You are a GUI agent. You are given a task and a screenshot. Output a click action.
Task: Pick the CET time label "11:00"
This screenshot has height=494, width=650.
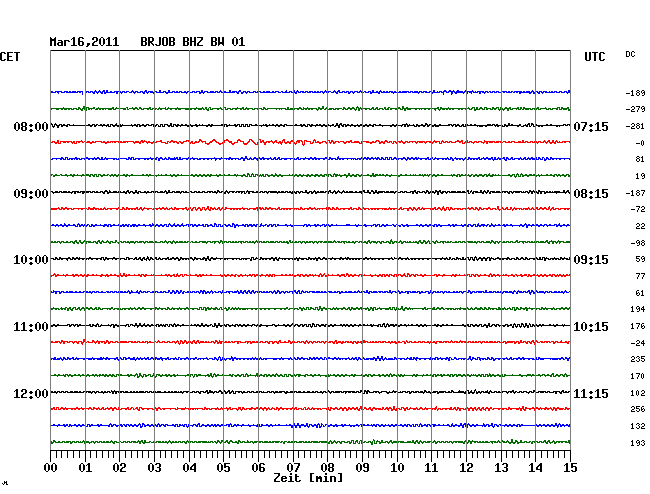click(x=31, y=327)
